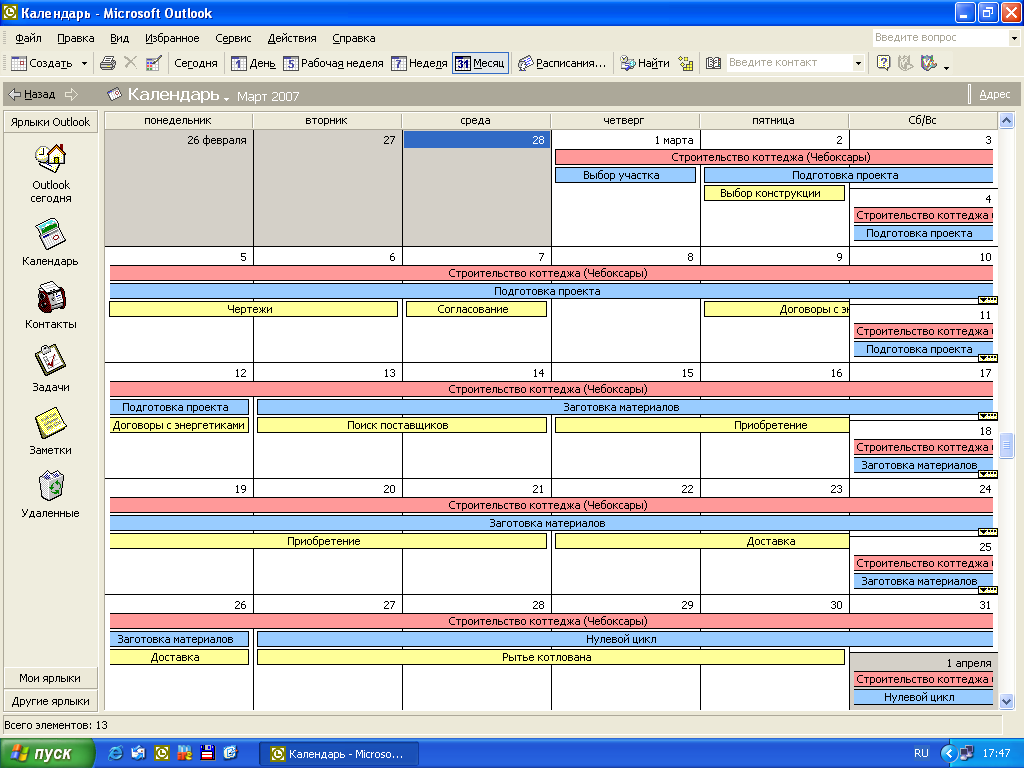Screen dimensions: 1024x768
Task: Open the Вид menu
Action: coord(120,38)
